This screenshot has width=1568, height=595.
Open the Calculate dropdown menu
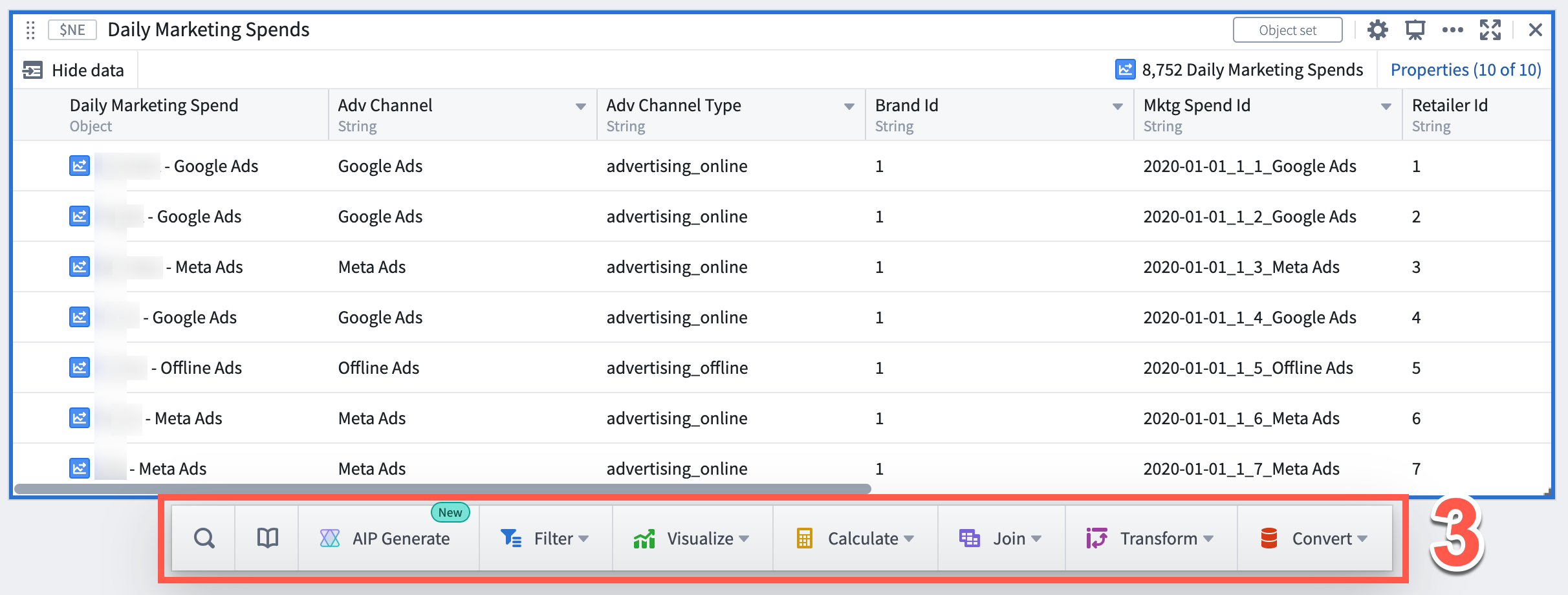pyautogui.click(x=855, y=538)
